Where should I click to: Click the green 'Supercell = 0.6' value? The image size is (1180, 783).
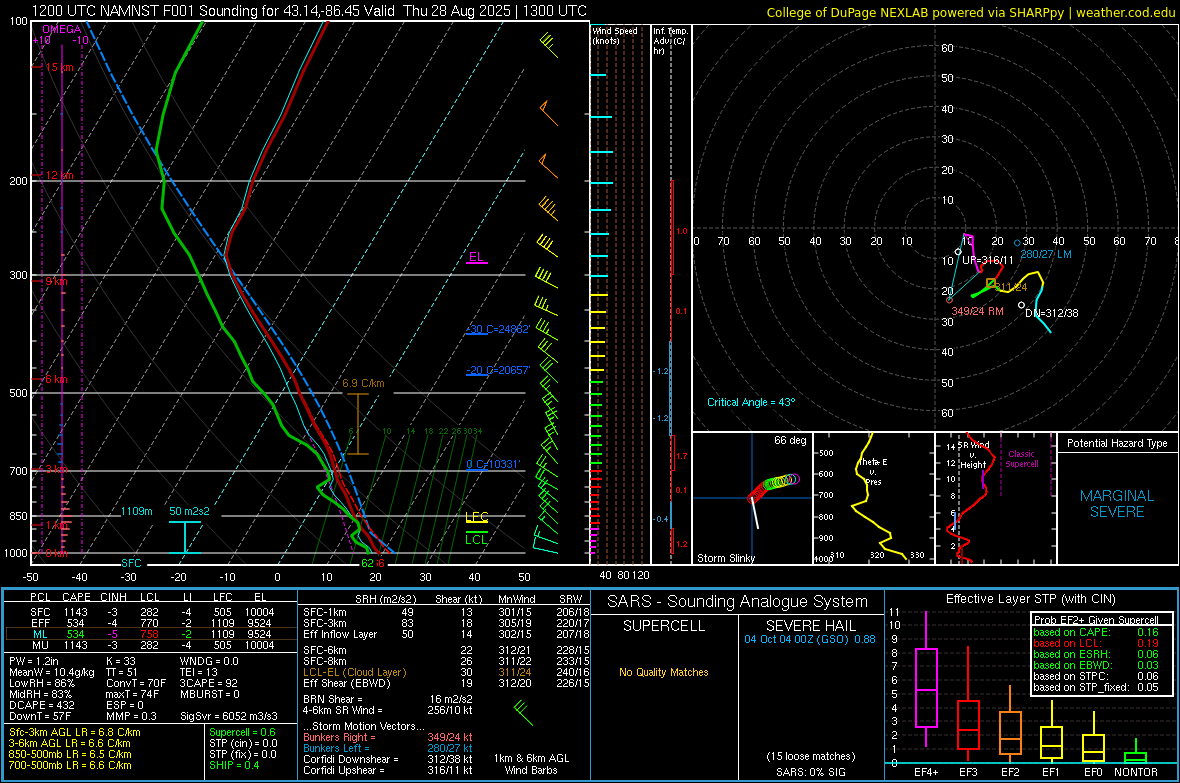pyautogui.click(x=242, y=732)
